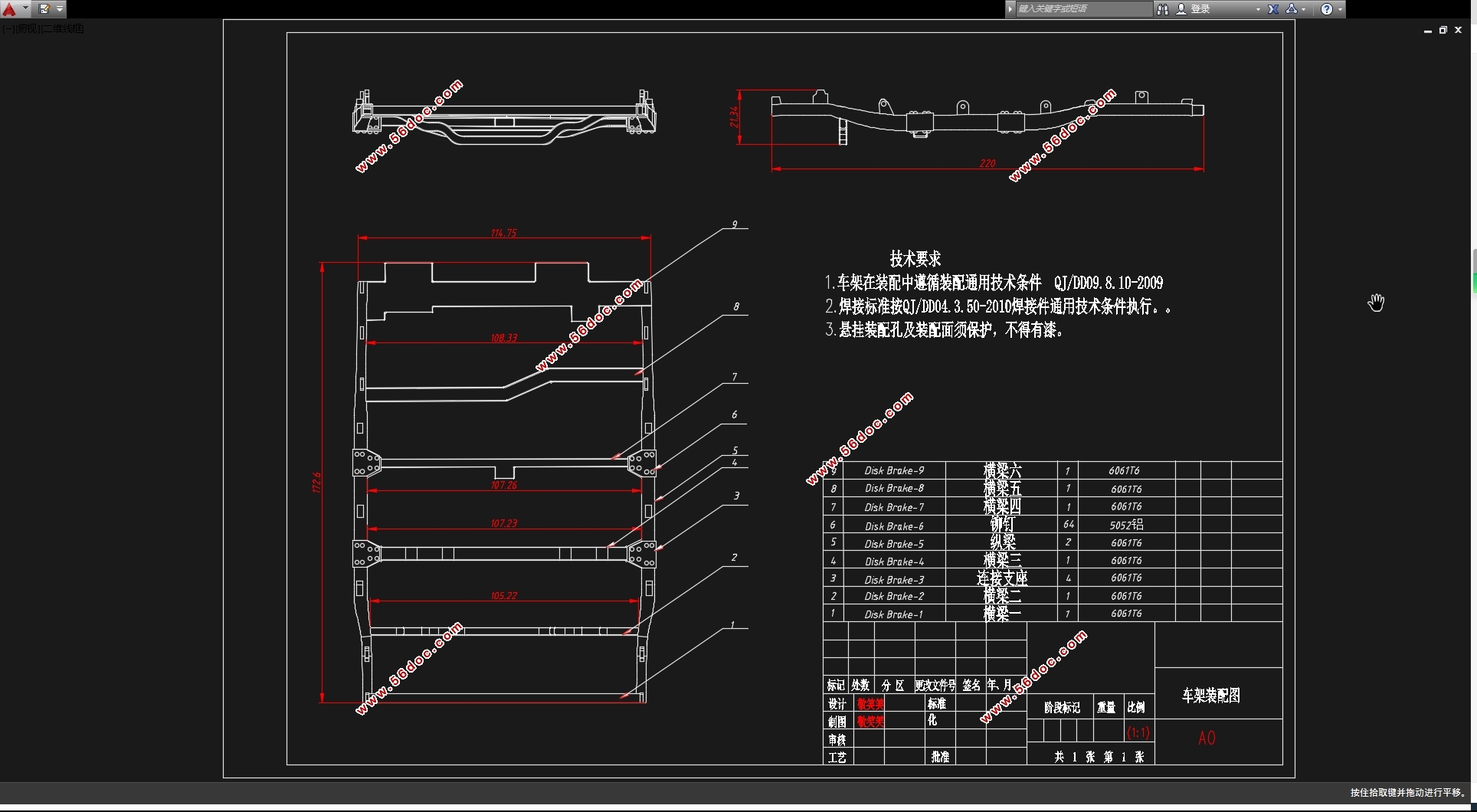Screen dimensions: 1477x812
Task: Select the 114.75 dimension text
Action: click(x=503, y=233)
